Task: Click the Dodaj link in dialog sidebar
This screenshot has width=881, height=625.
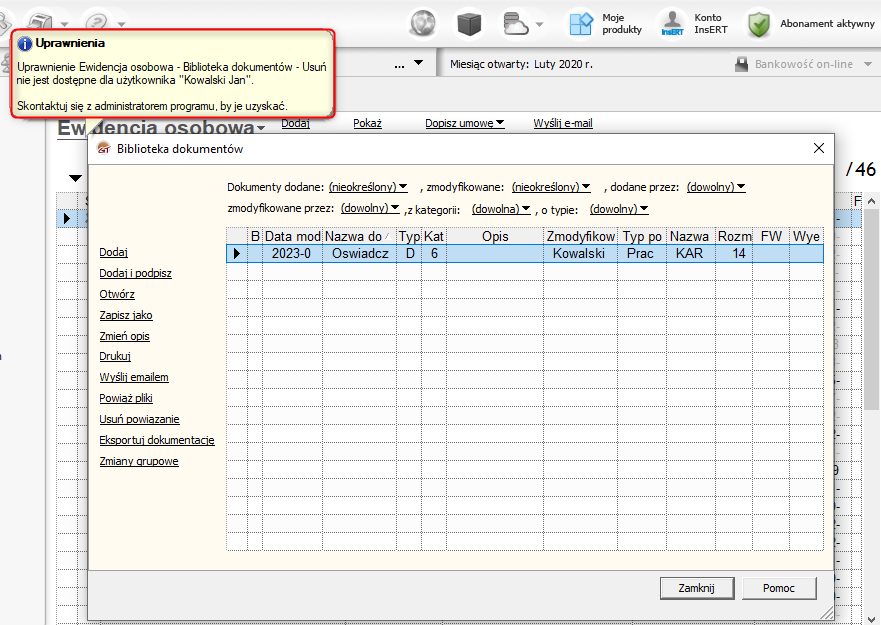Action: click(113, 252)
